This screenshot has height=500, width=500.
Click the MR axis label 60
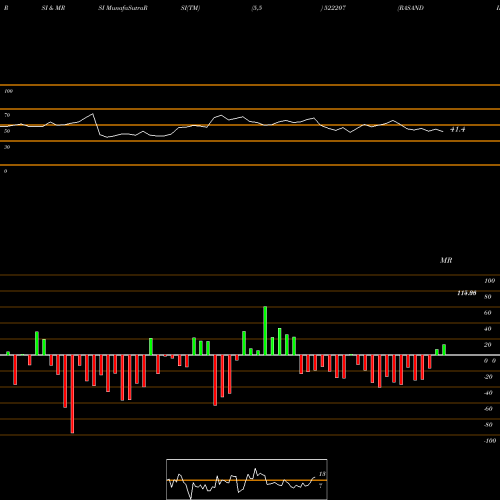pos(488,313)
